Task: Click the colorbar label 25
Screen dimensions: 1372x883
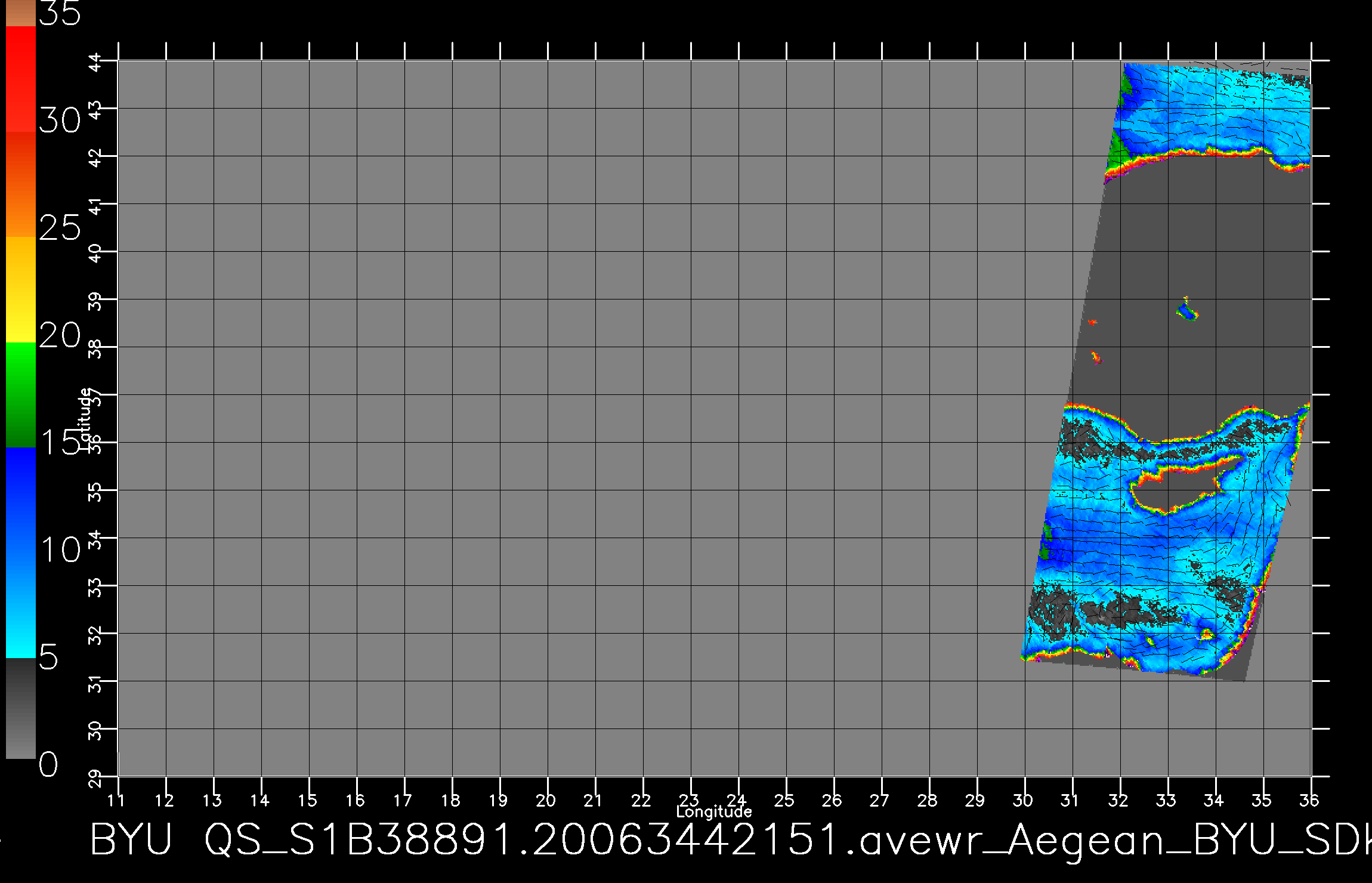Action: [x=59, y=228]
